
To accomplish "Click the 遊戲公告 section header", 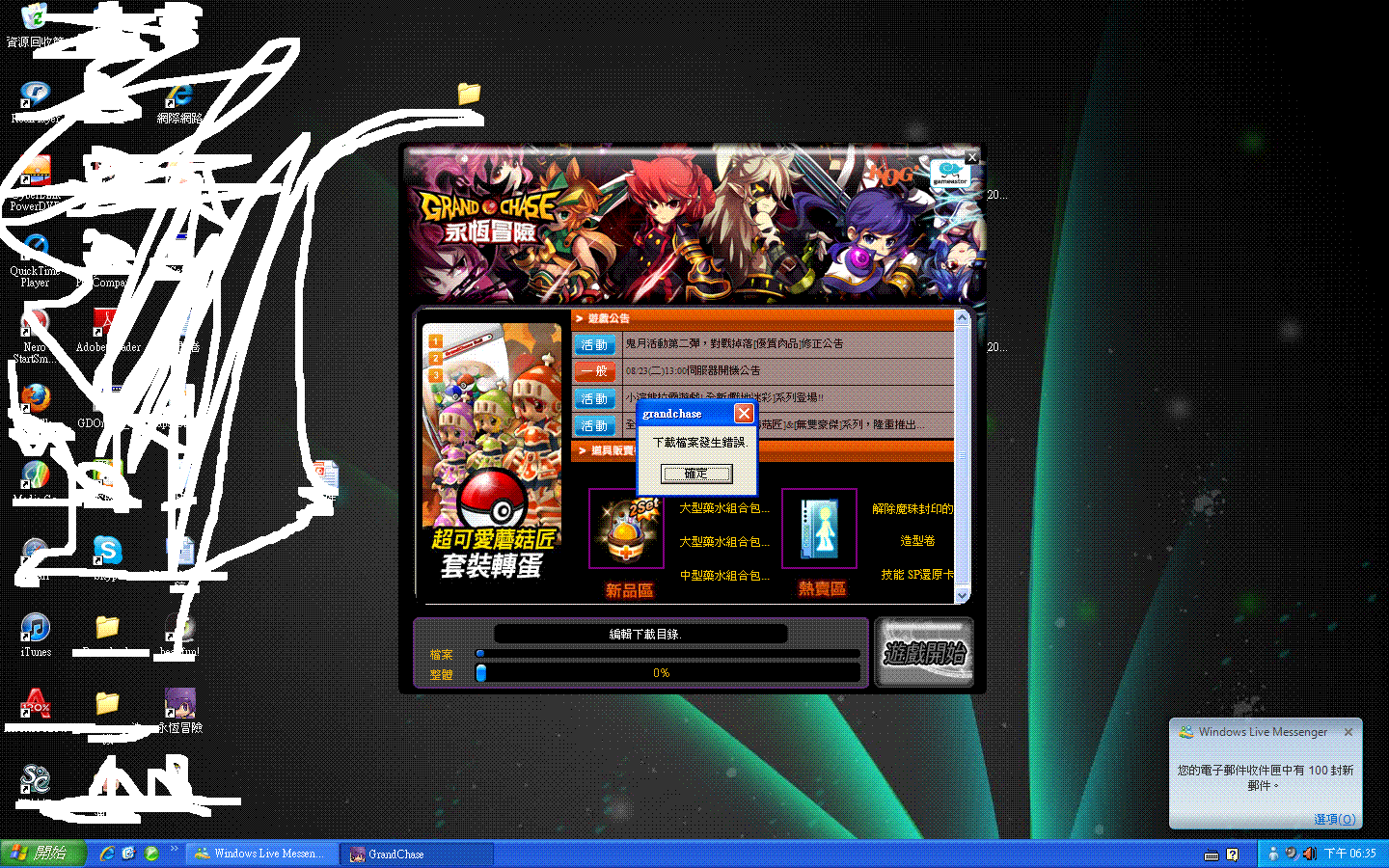I will pos(762,318).
